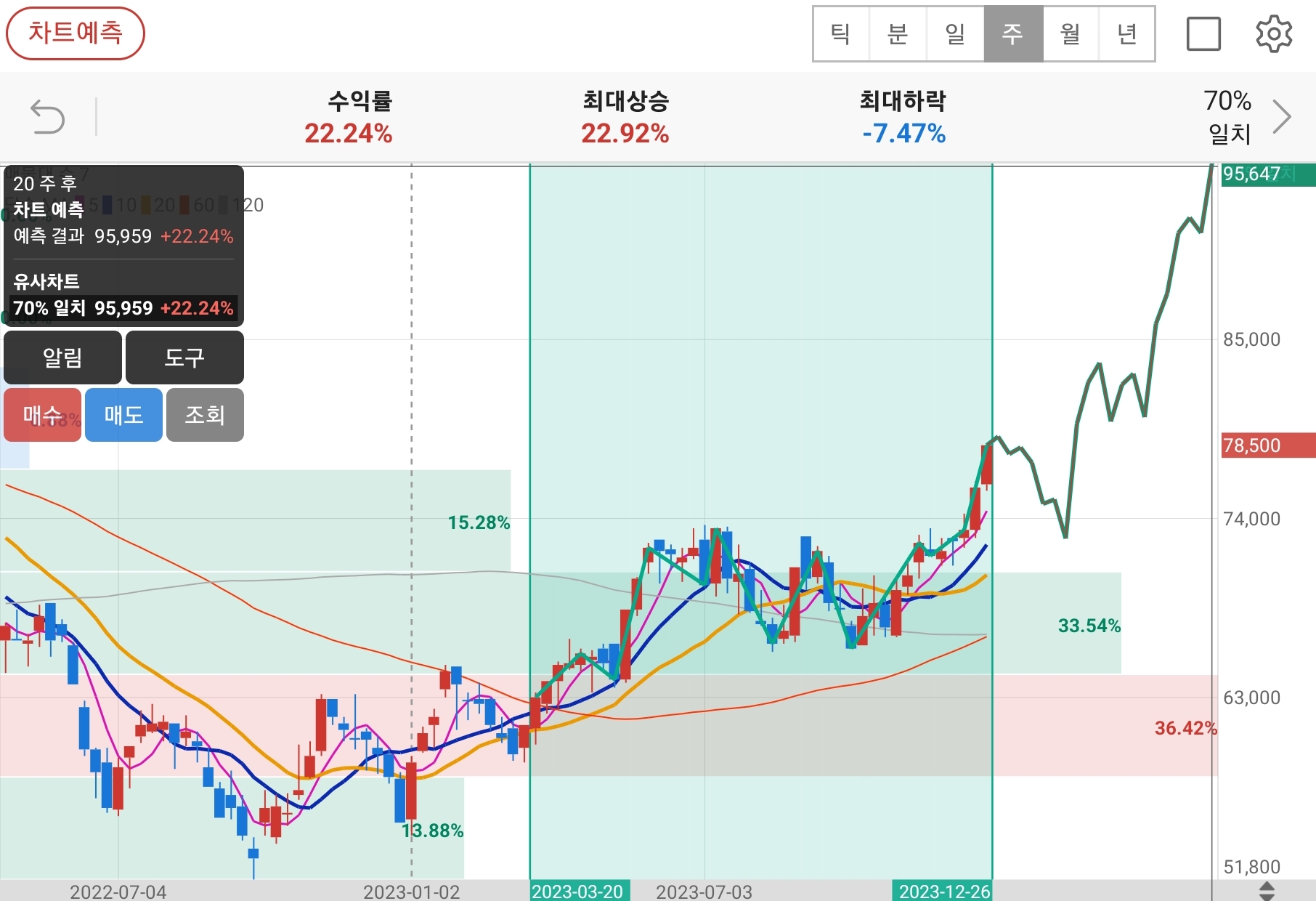Screen dimensions: 1316x901
Task: Click the 70% 일치 match label
Action: point(1228,117)
